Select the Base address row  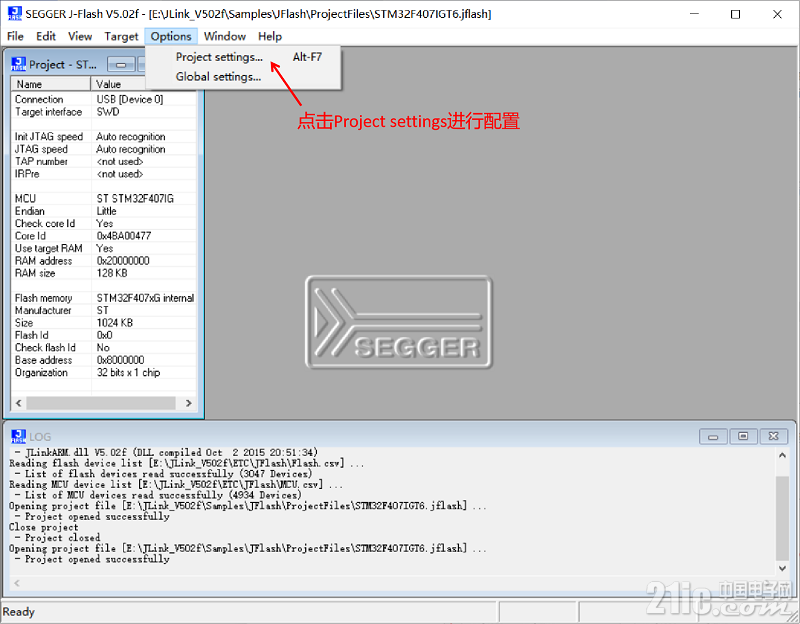click(104, 360)
